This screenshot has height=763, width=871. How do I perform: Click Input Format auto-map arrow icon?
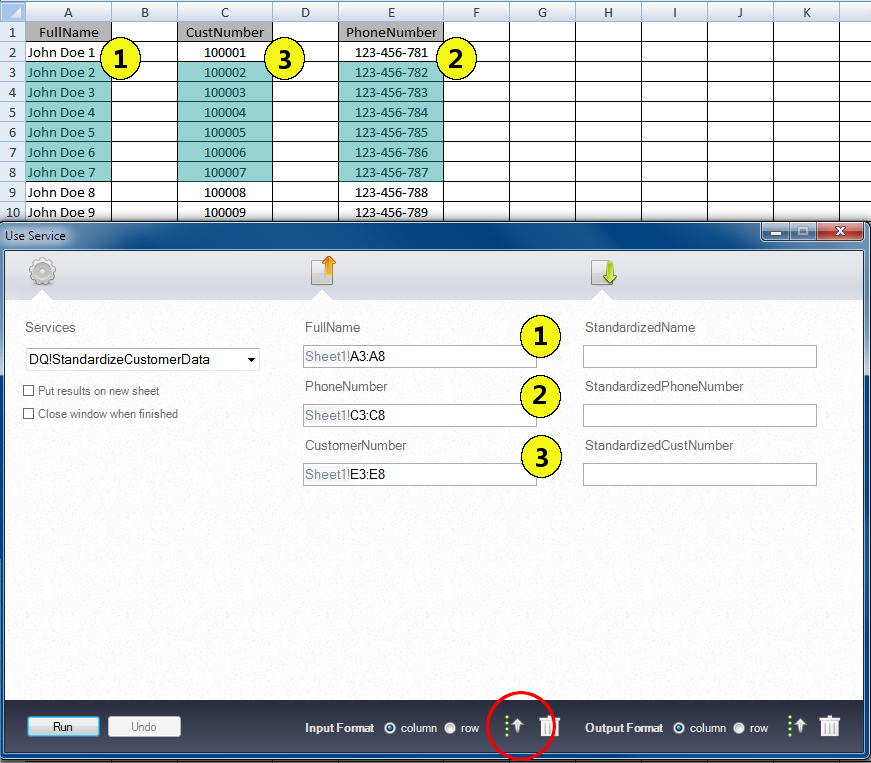point(514,726)
